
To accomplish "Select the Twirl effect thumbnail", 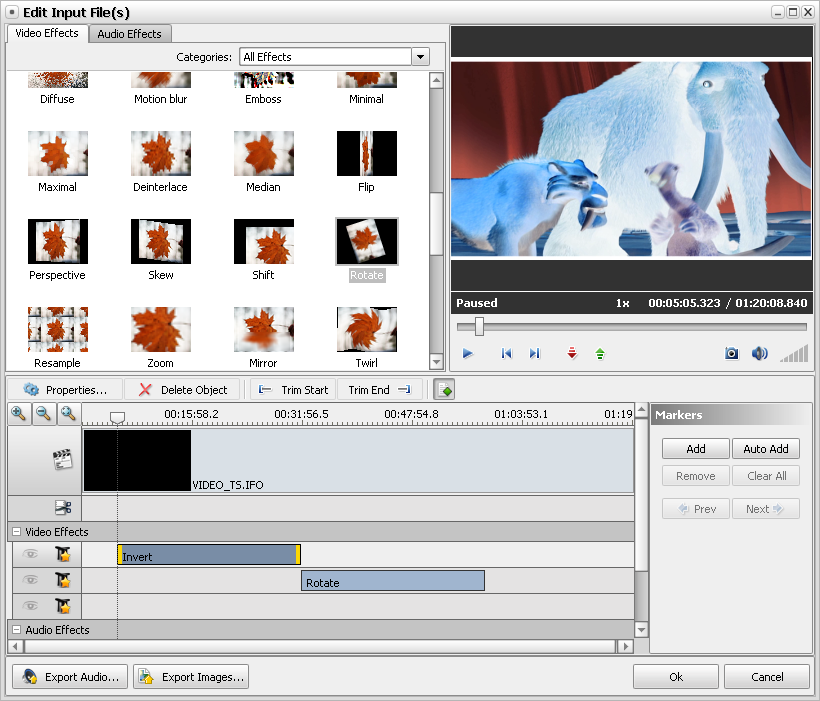I will [367, 329].
